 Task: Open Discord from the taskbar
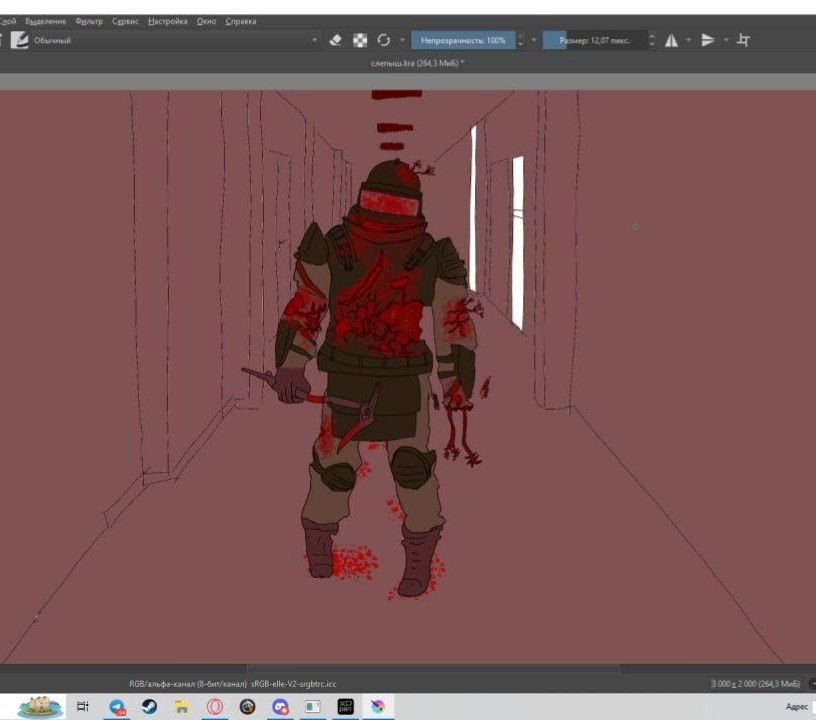point(280,706)
